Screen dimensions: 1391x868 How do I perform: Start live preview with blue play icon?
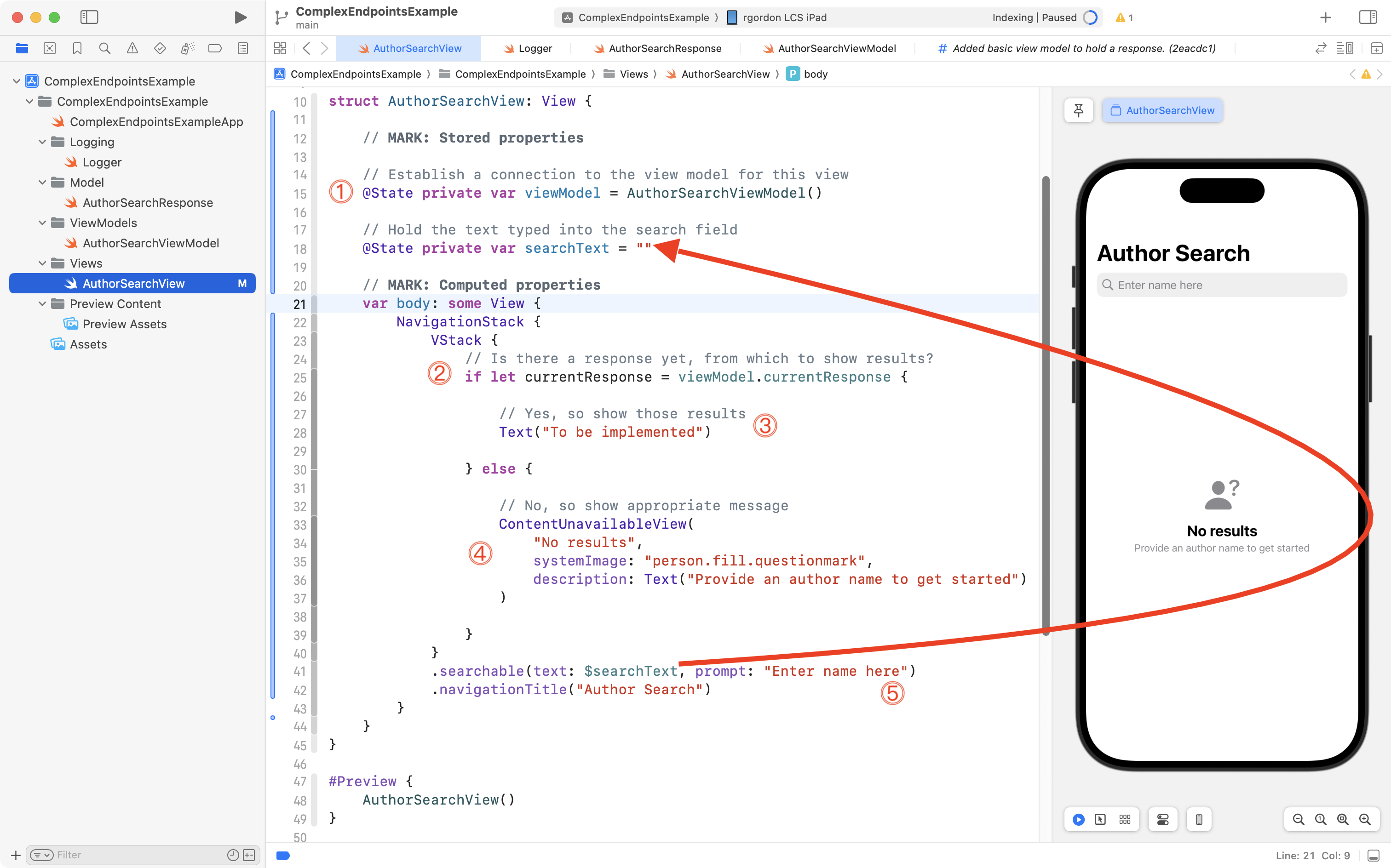(x=1078, y=819)
